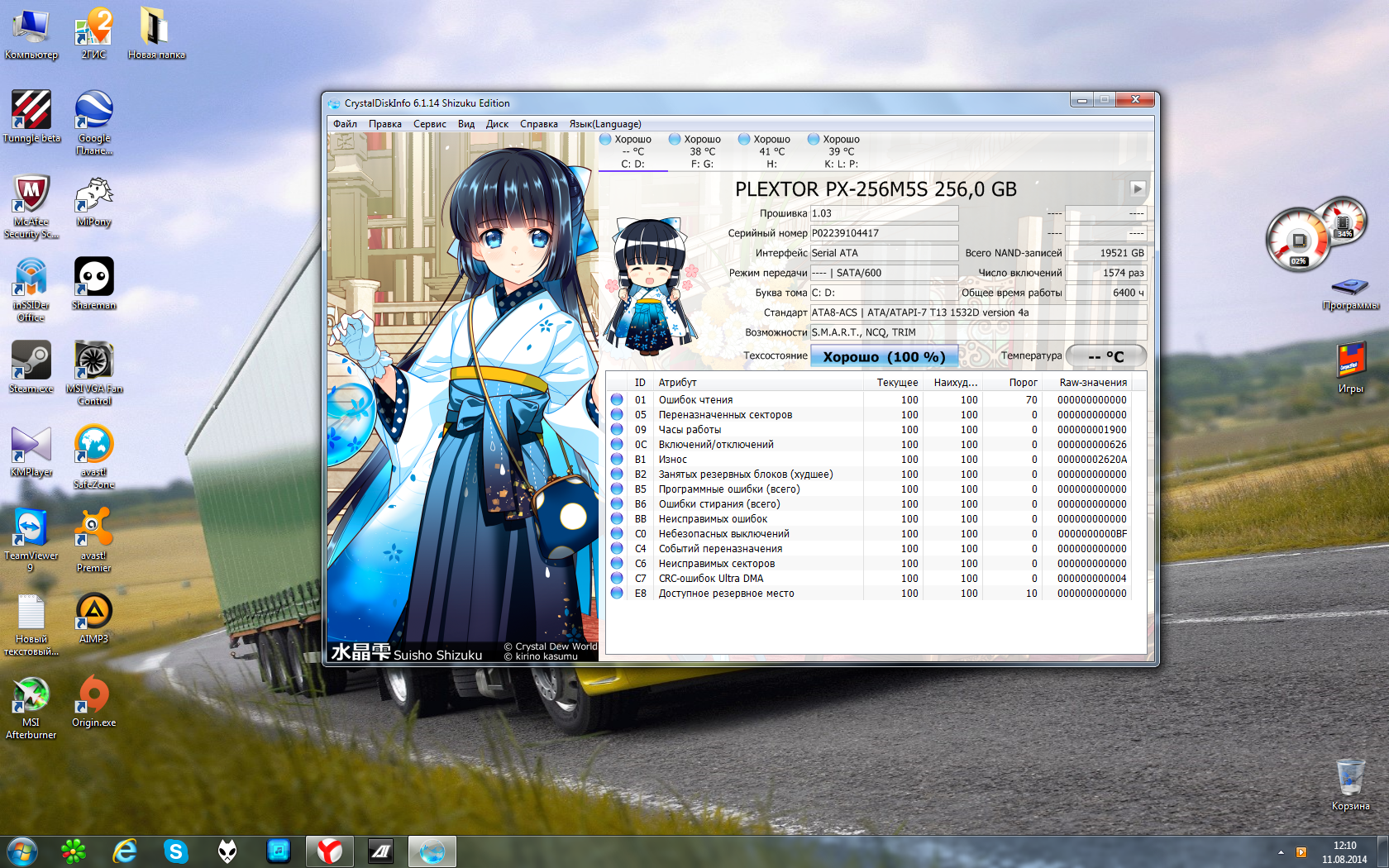Viewport: 1389px width, 868px height.
Task: Click the CPU meter desktop gadget
Action: pos(1315,235)
